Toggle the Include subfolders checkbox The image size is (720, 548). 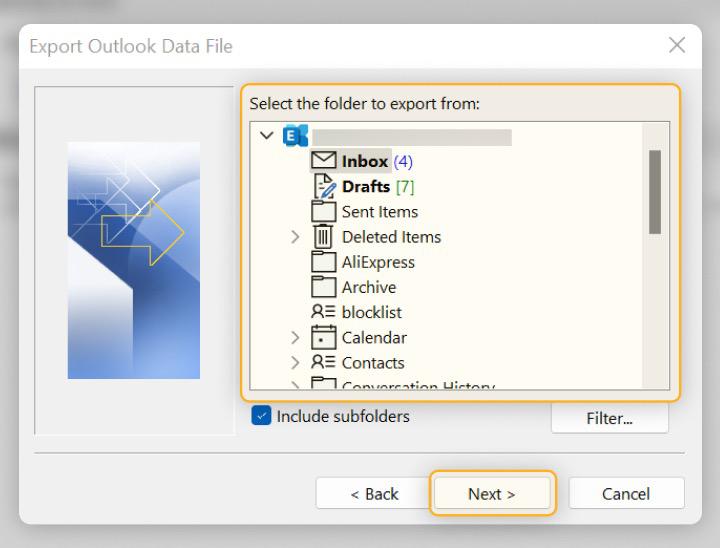click(x=261, y=416)
